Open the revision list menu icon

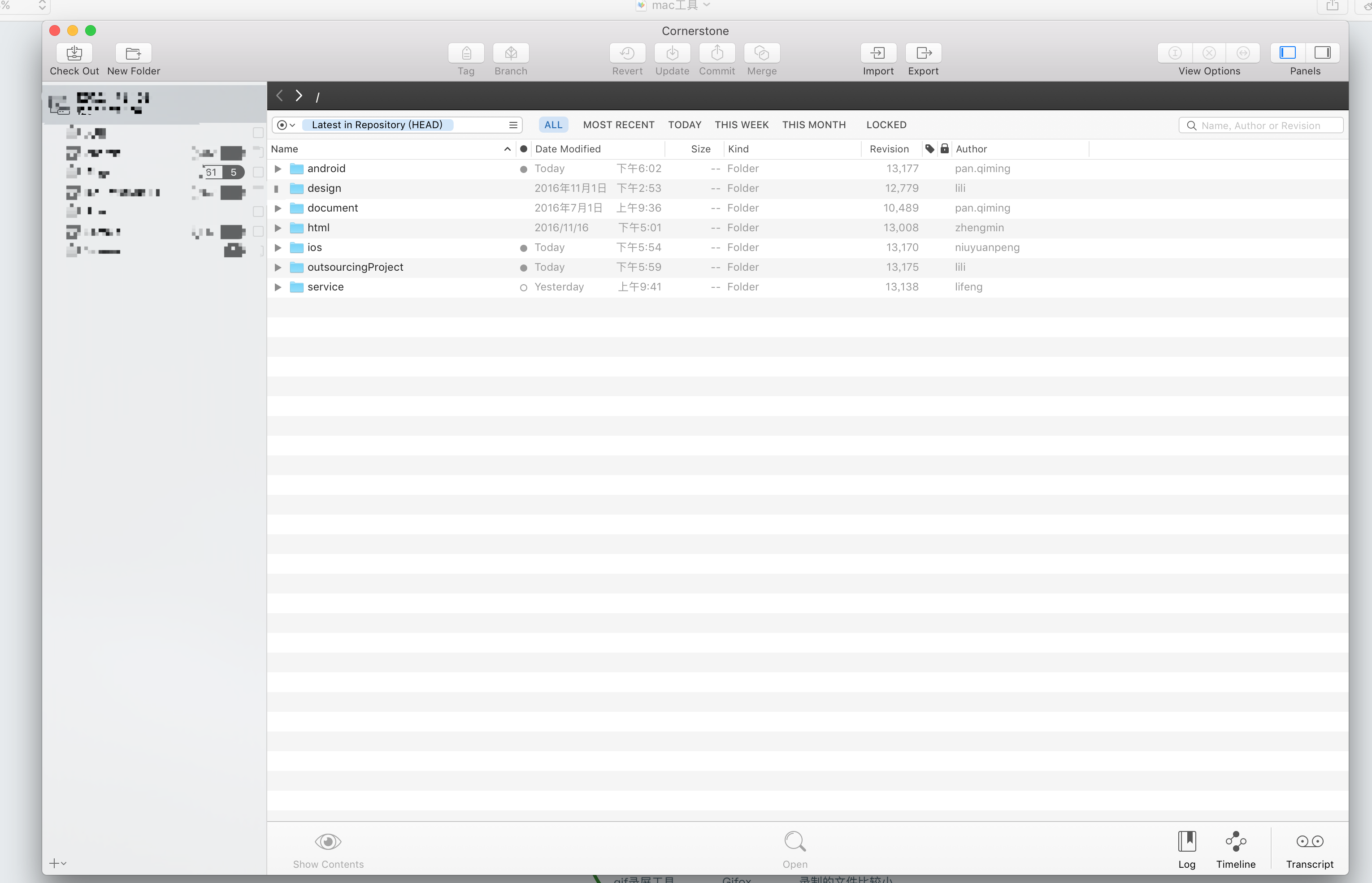[x=513, y=125]
